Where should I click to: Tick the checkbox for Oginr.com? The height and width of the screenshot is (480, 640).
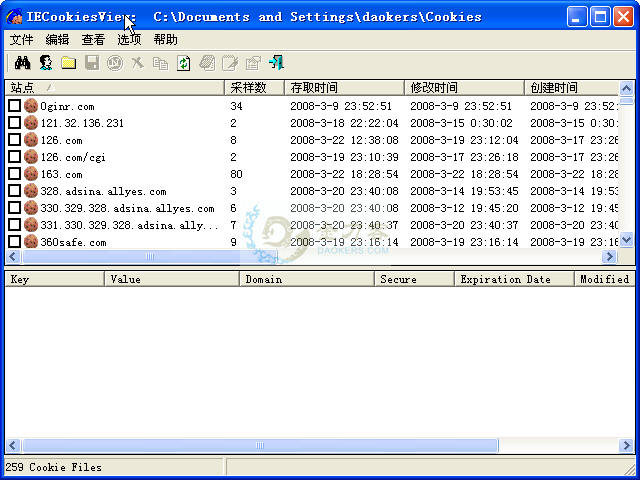(14, 106)
